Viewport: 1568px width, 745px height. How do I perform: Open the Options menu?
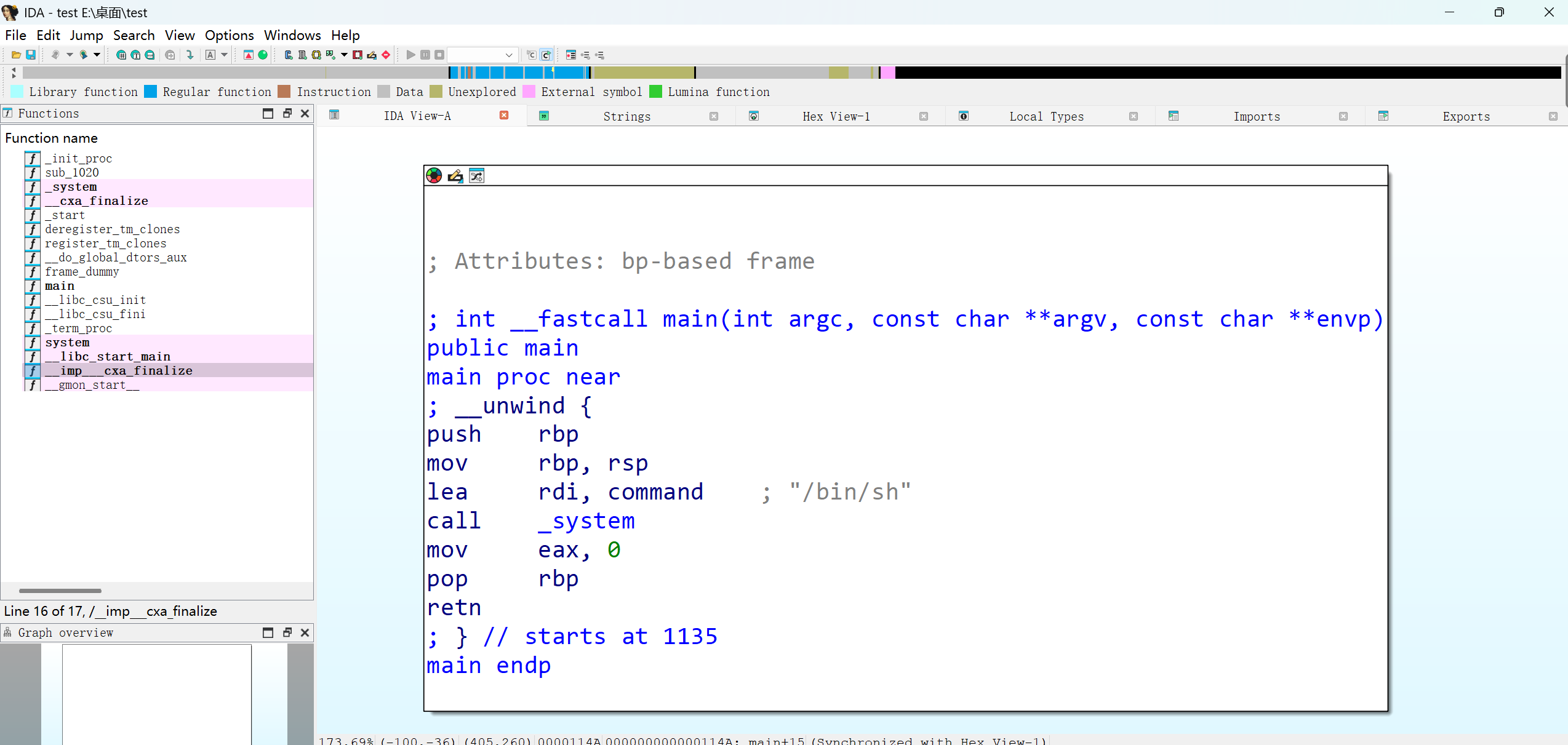tap(229, 35)
